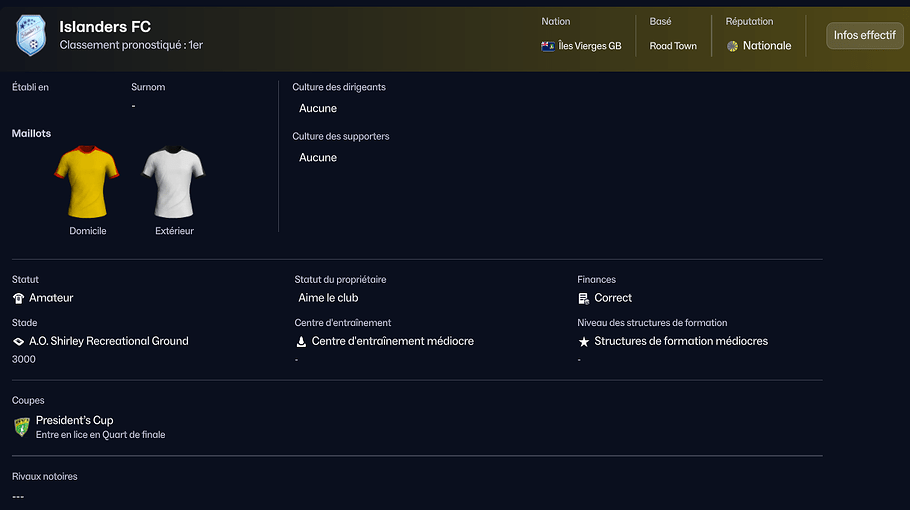Viewport: 910px width, 510px height.
Task: Click Road Town base location
Action: coord(673,46)
